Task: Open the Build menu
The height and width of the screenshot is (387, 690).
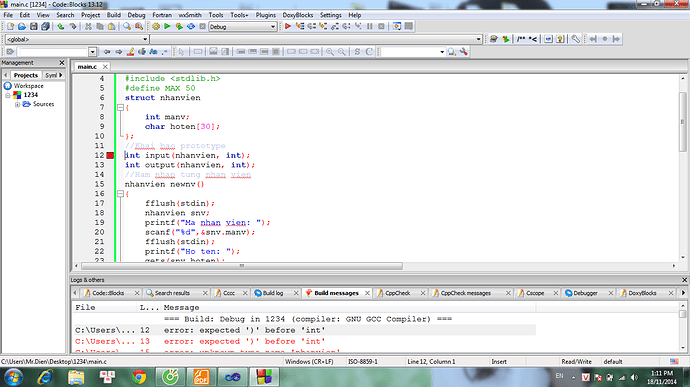Action: 114,15
